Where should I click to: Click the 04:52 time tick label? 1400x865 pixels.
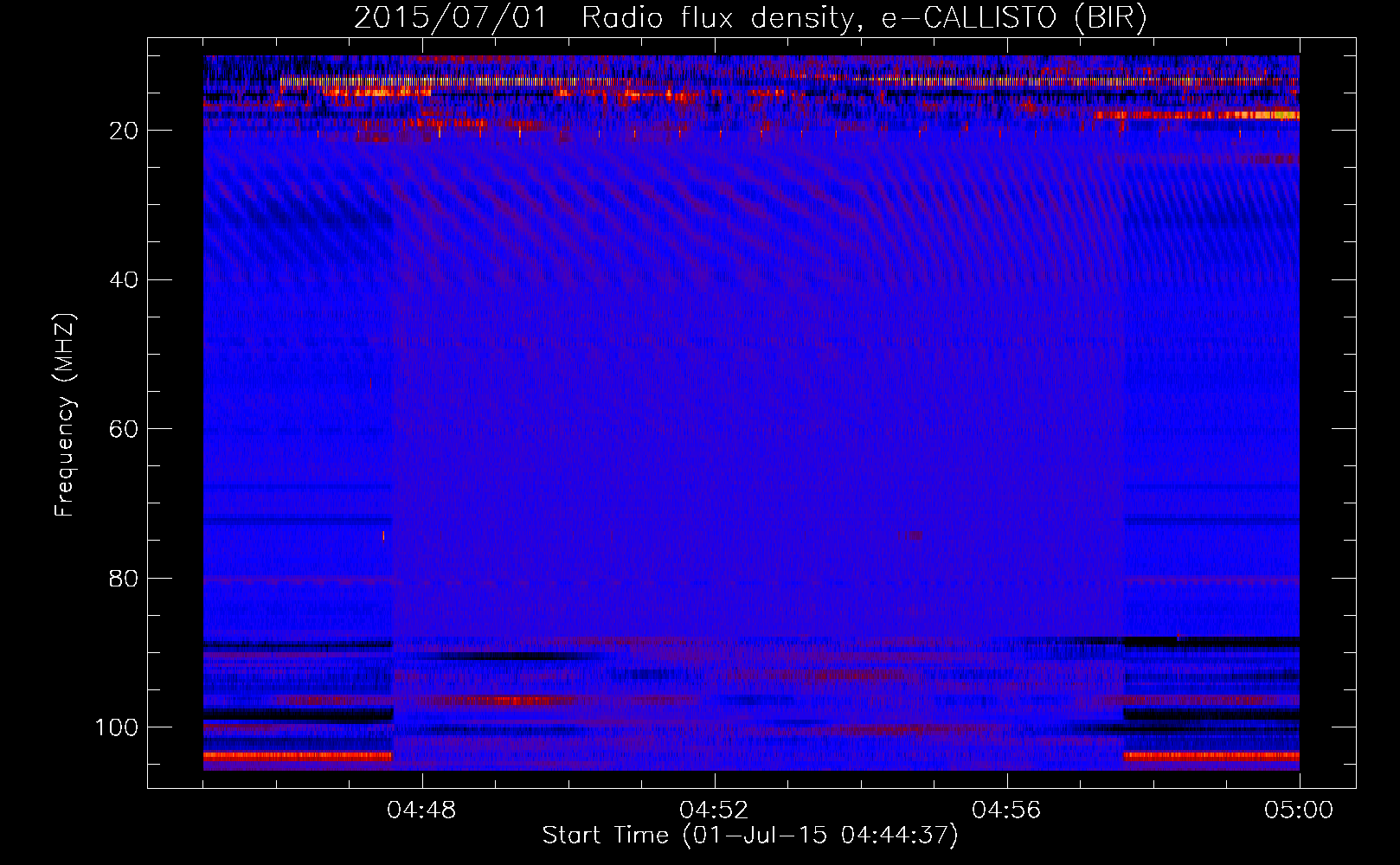(714, 811)
